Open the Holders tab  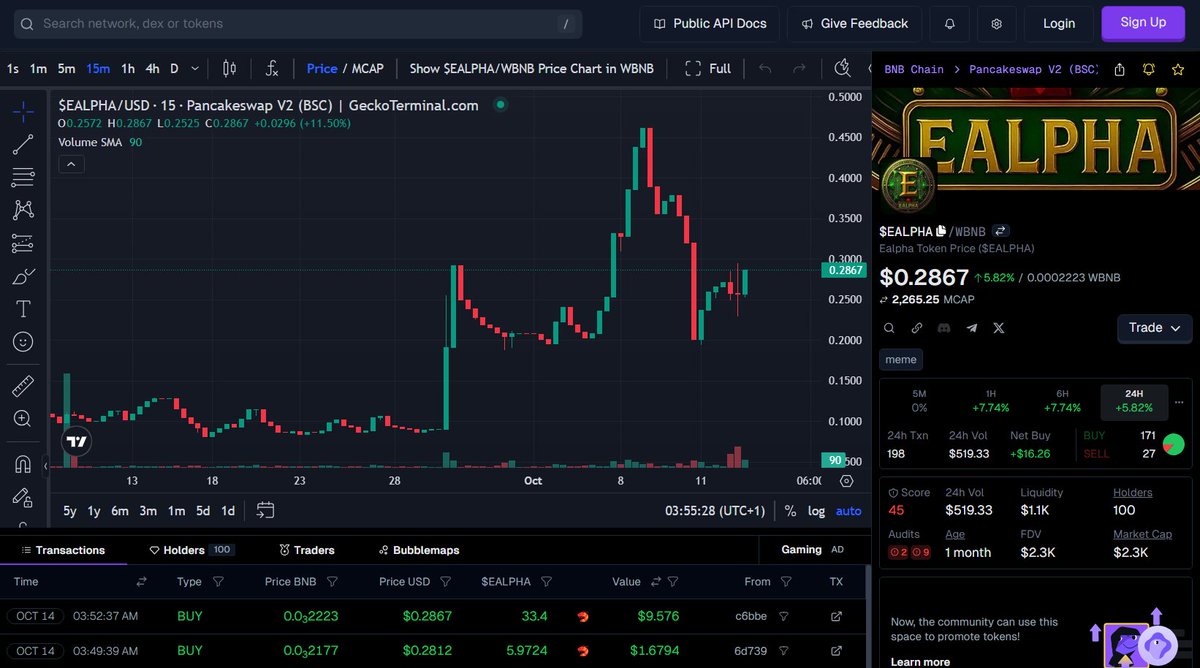tap(191, 550)
